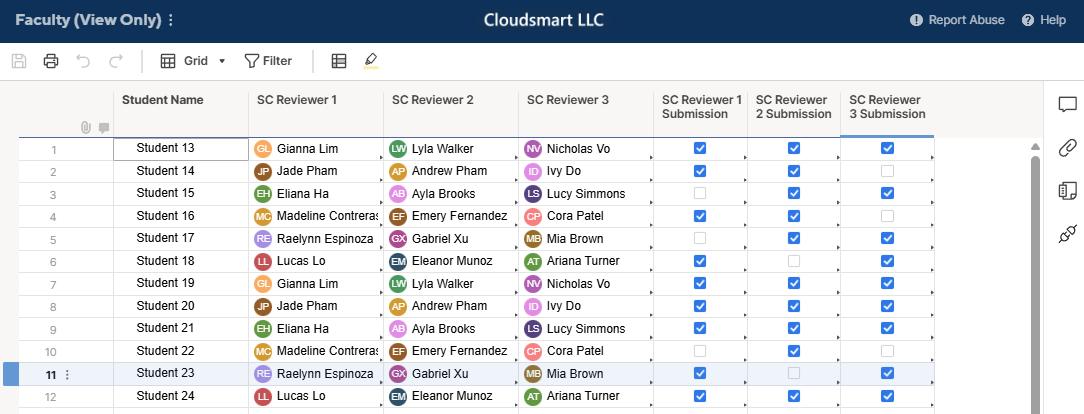Screen dimensions: 1084x414
Task: Click the Redo arrow icon
Action: pos(115,61)
